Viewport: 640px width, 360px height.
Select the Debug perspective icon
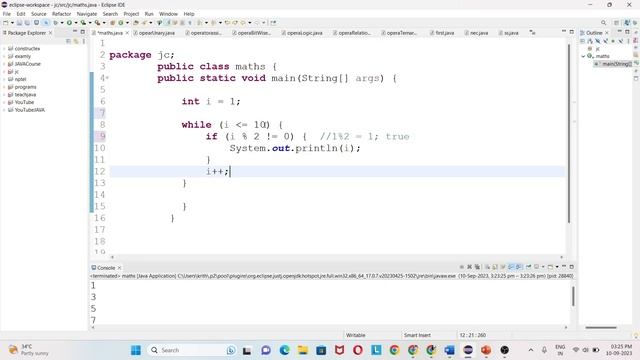pyautogui.click(x=635, y=23)
